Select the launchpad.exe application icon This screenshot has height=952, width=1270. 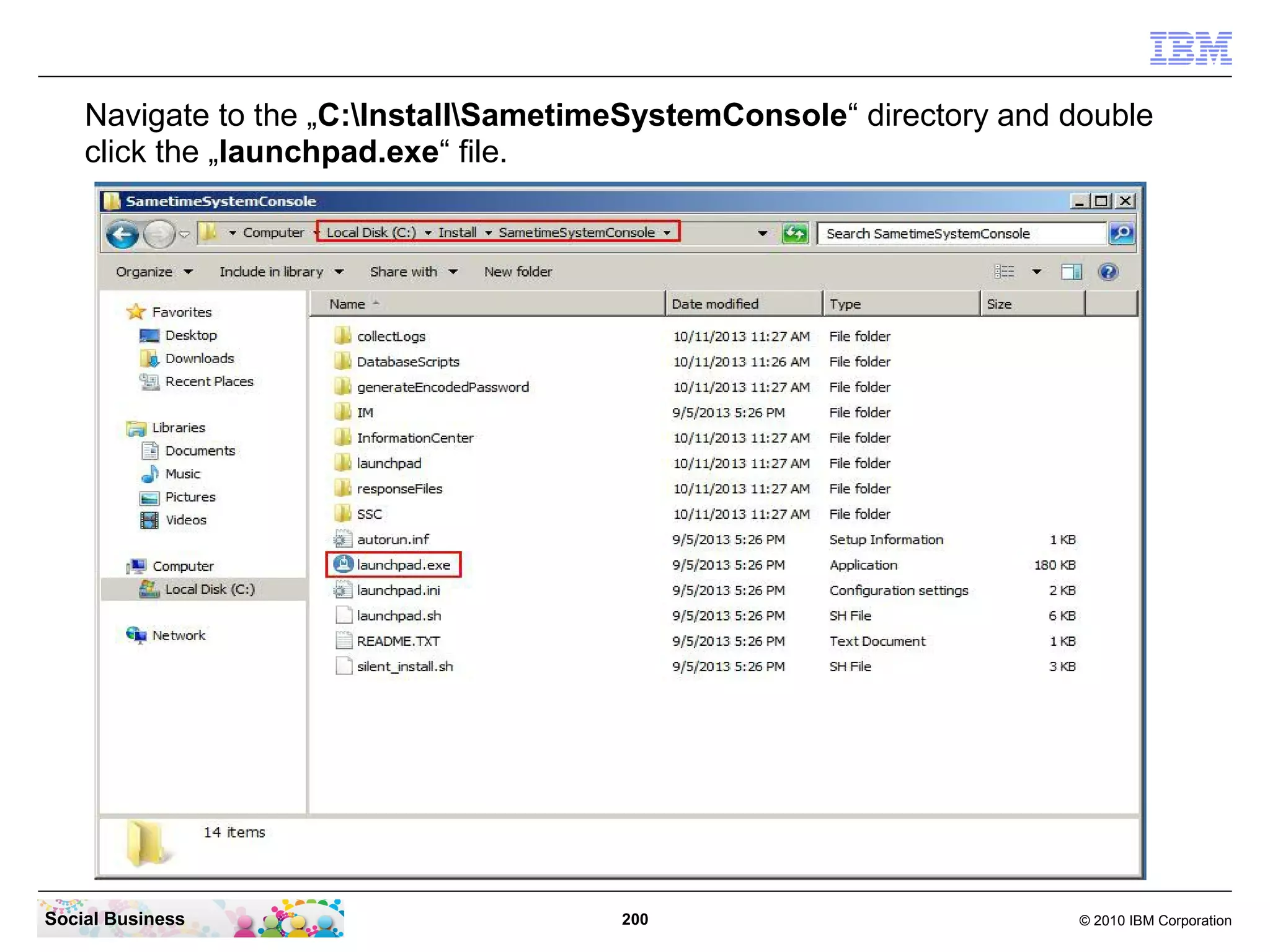point(343,565)
